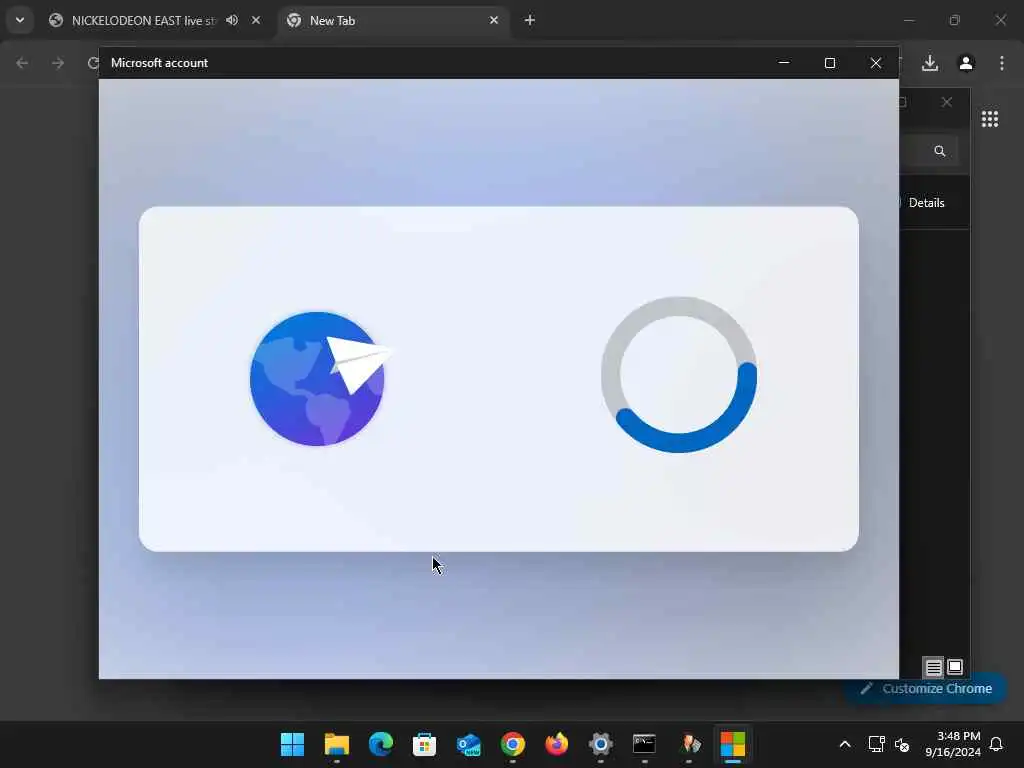Launch Microsoft Edge from the taskbar
Screen dimensions: 1024x768
[381, 744]
